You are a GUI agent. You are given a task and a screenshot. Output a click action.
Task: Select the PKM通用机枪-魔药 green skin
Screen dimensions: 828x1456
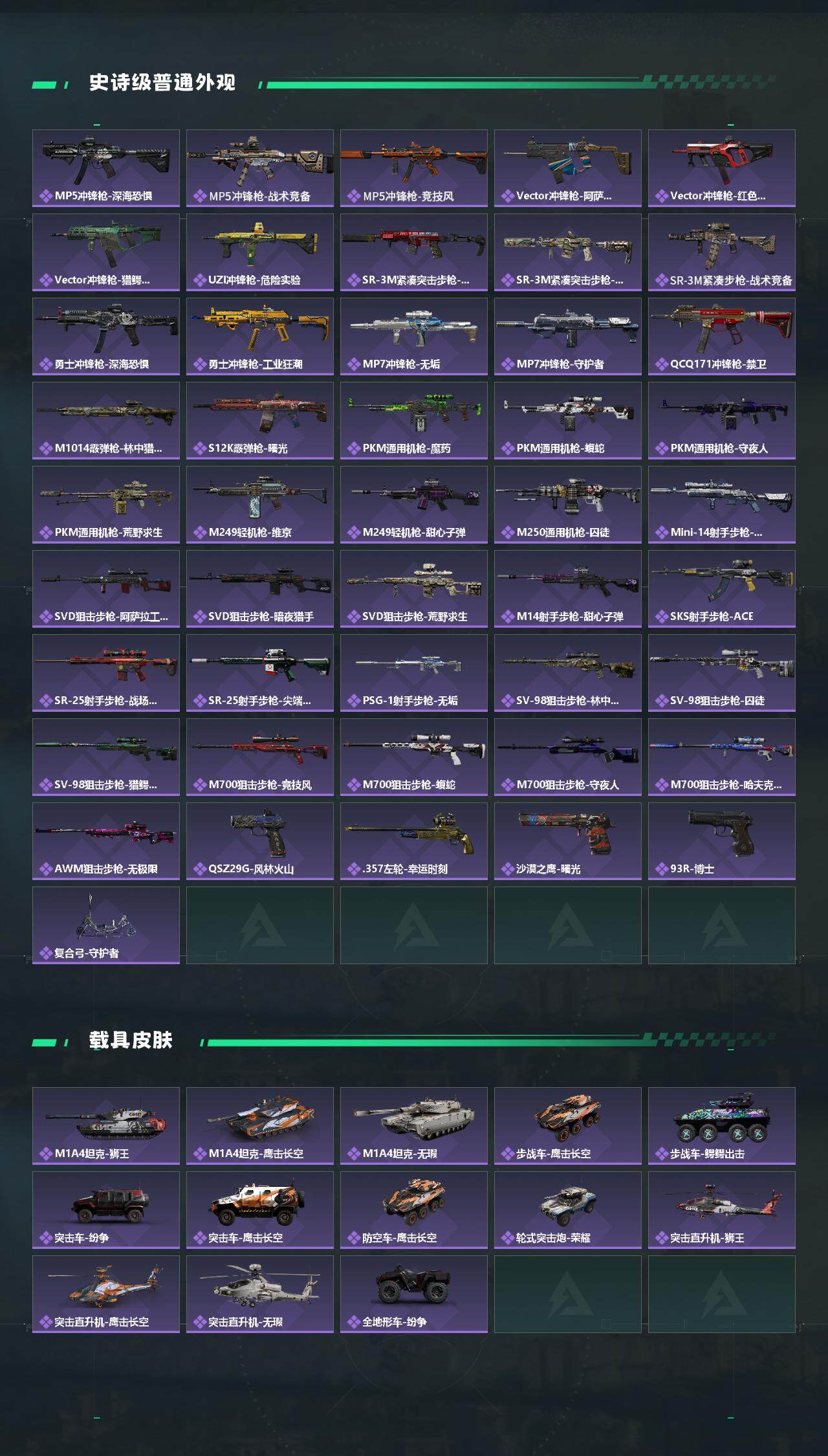(414, 421)
